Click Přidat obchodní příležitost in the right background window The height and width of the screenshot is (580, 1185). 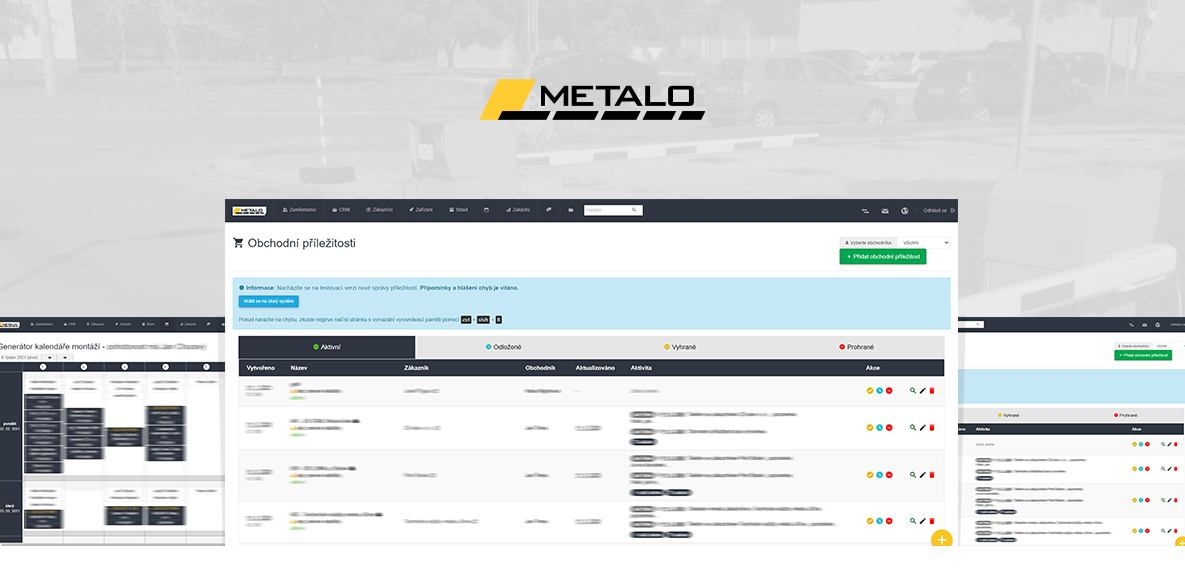(x=1142, y=355)
